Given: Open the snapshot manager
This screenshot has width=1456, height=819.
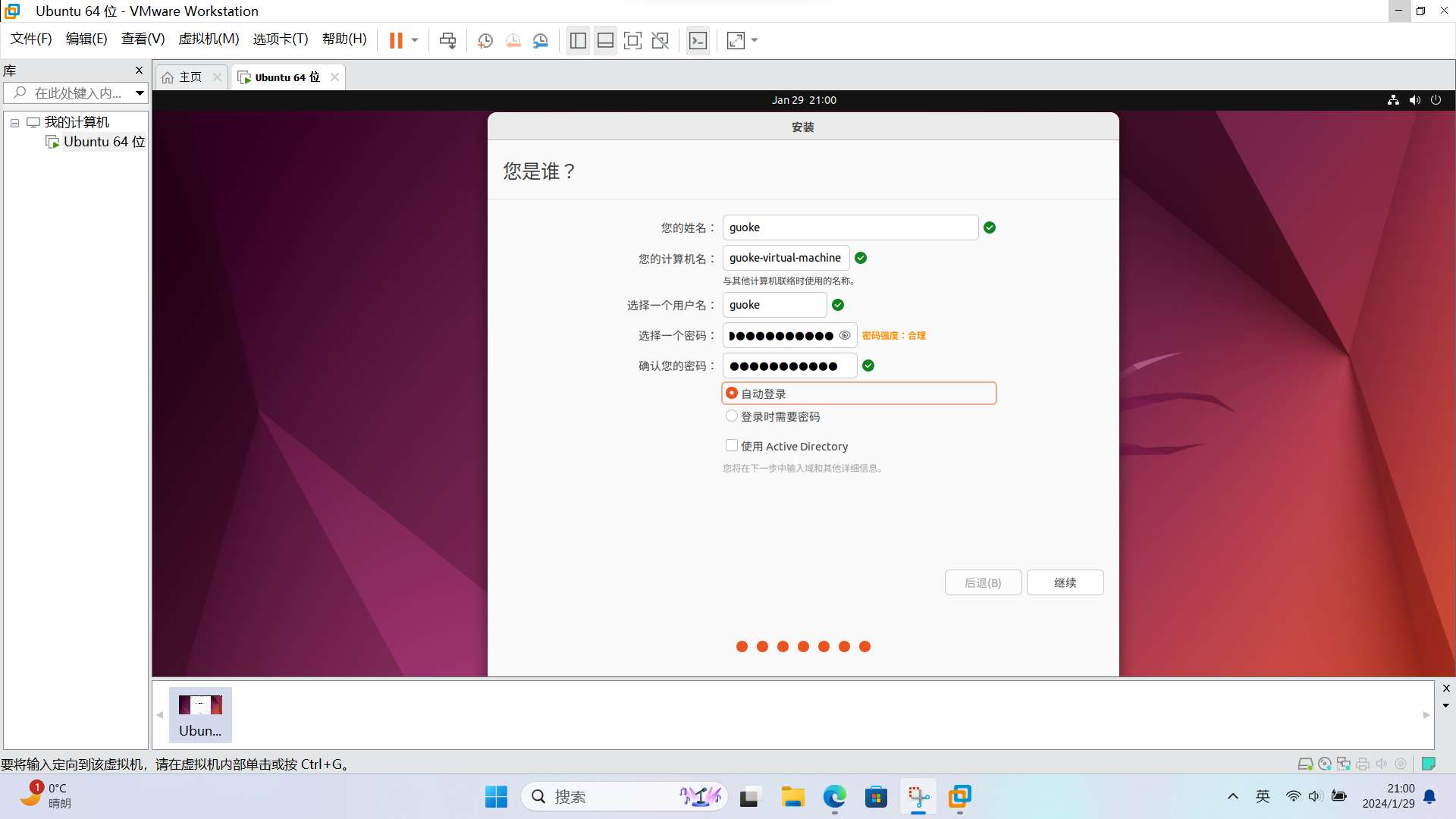Looking at the screenshot, I should [x=541, y=40].
